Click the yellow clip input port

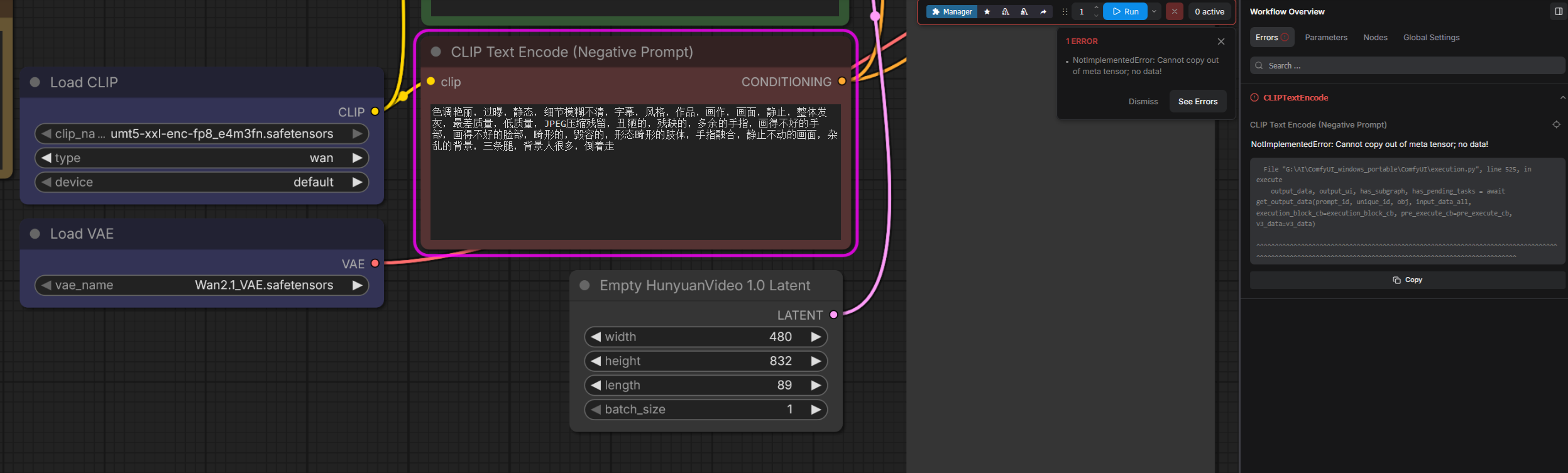(x=430, y=81)
